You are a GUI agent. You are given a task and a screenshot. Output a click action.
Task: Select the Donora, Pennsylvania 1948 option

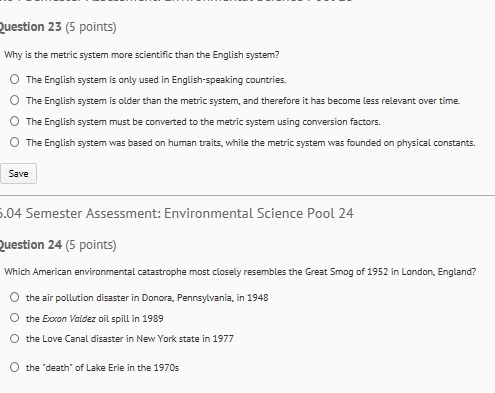coord(14,297)
